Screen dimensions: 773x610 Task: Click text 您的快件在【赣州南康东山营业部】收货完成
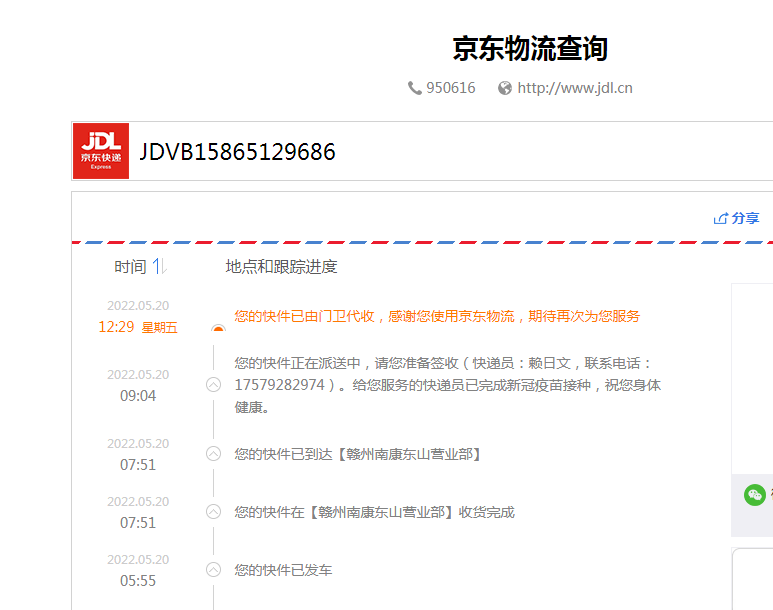375,512
